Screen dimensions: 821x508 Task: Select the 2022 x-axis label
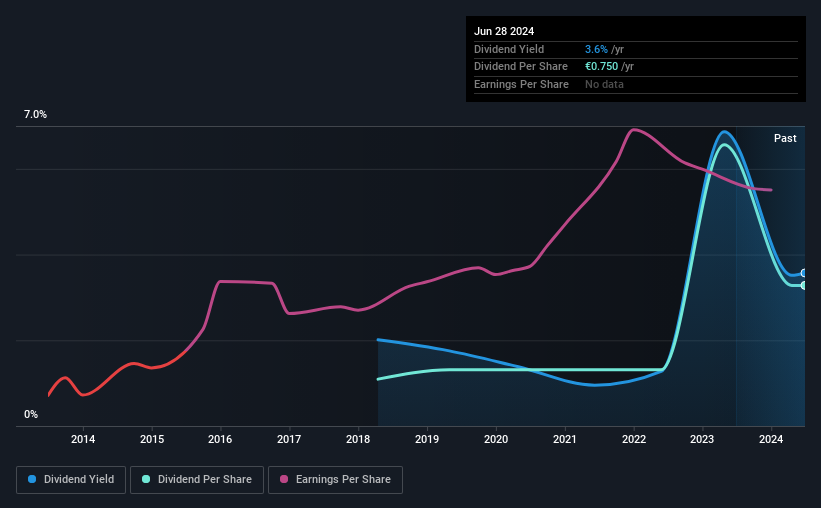[x=634, y=439]
